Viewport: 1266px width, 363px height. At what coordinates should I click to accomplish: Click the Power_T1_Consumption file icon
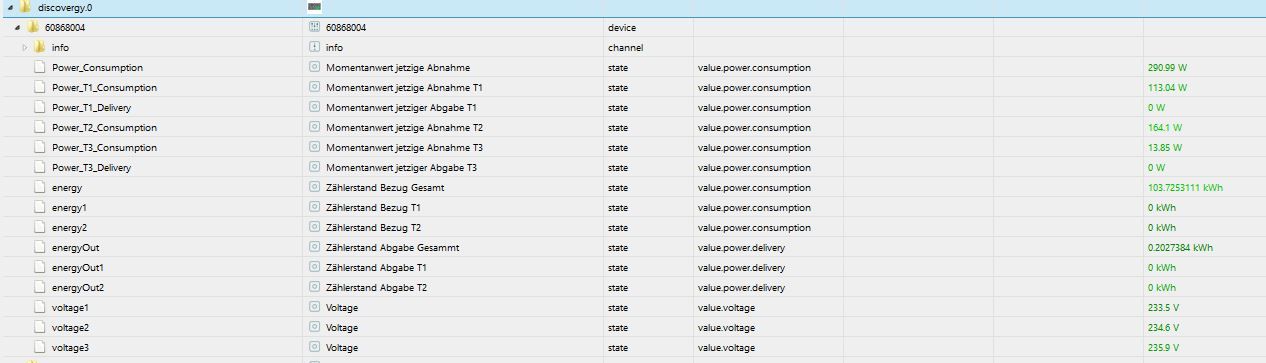point(39,87)
